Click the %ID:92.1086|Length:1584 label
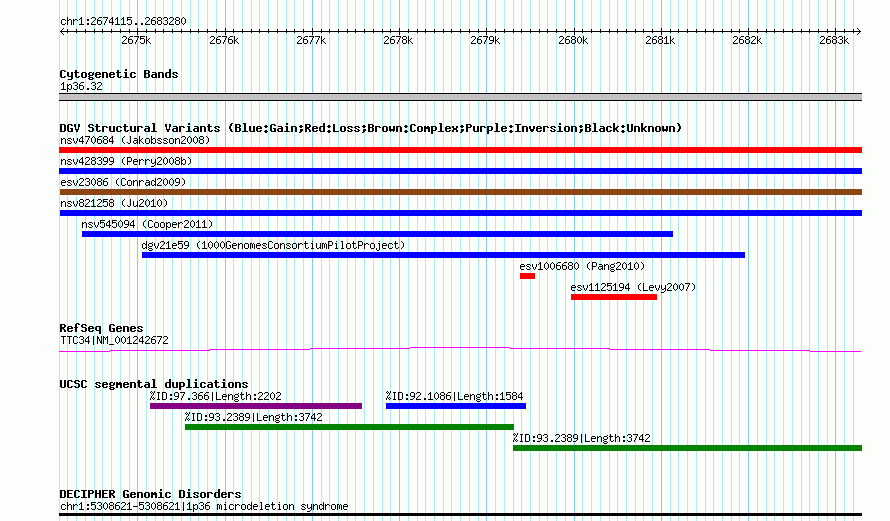The height and width of the screenshot is (521, 890). 455,396
